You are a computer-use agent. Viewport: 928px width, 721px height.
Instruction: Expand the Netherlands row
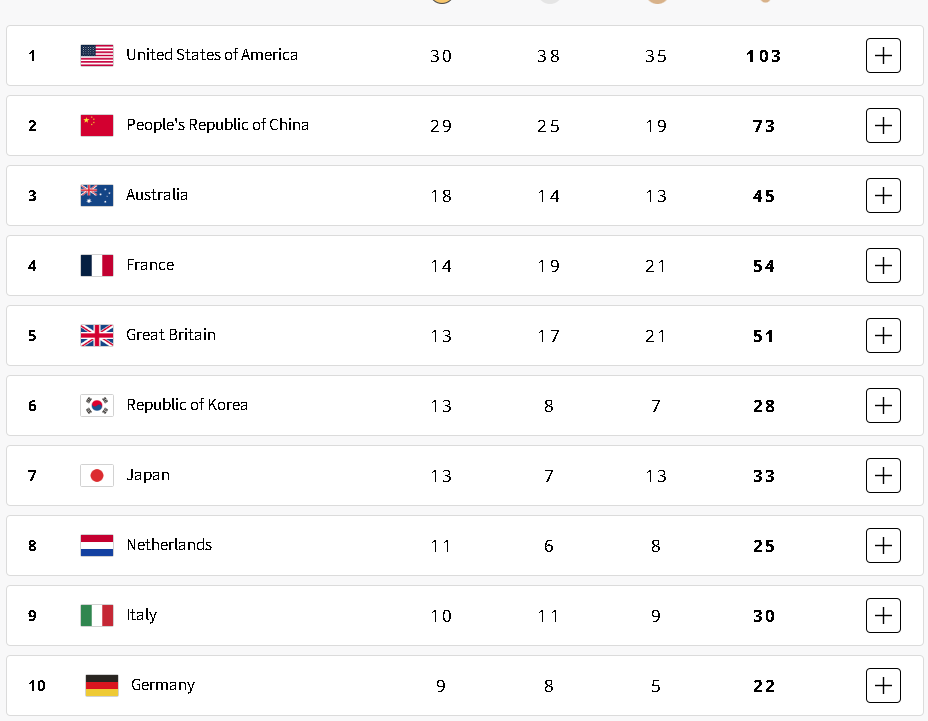click(883, 545)
